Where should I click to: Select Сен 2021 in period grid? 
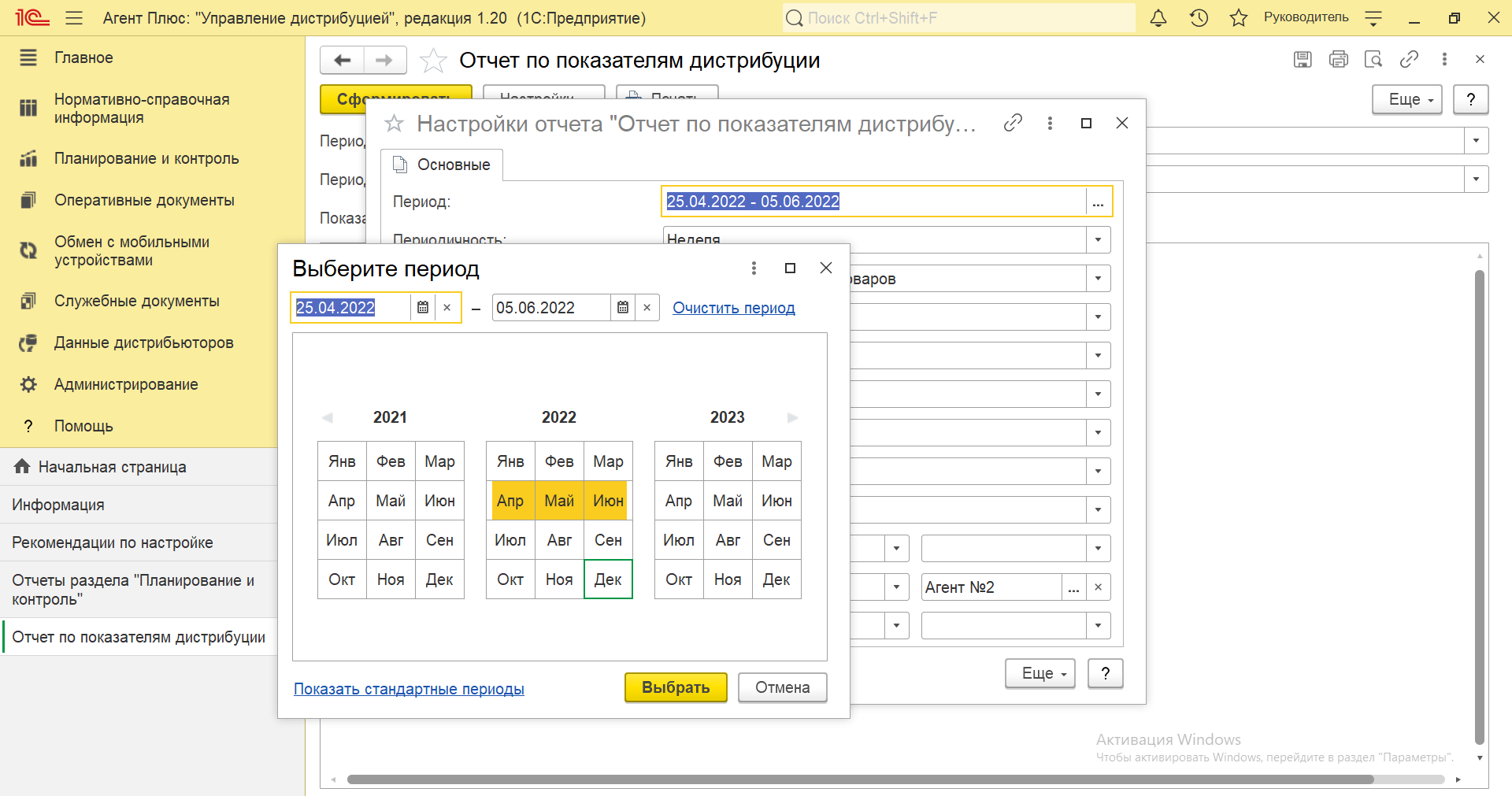(439, 540)
